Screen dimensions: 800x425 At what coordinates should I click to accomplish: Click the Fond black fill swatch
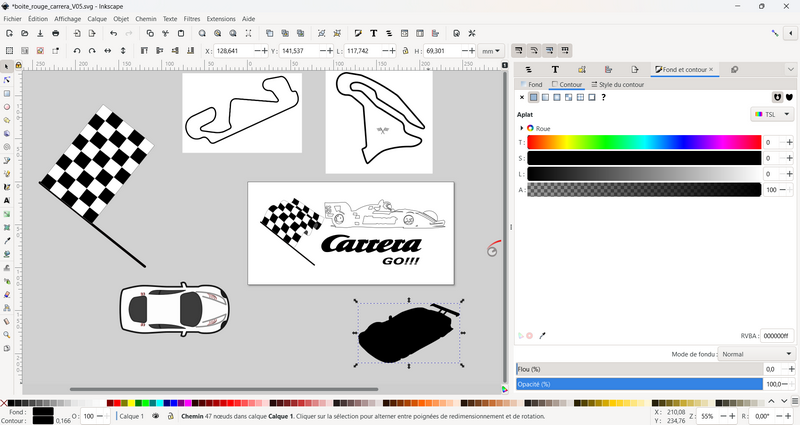(43, 411)
